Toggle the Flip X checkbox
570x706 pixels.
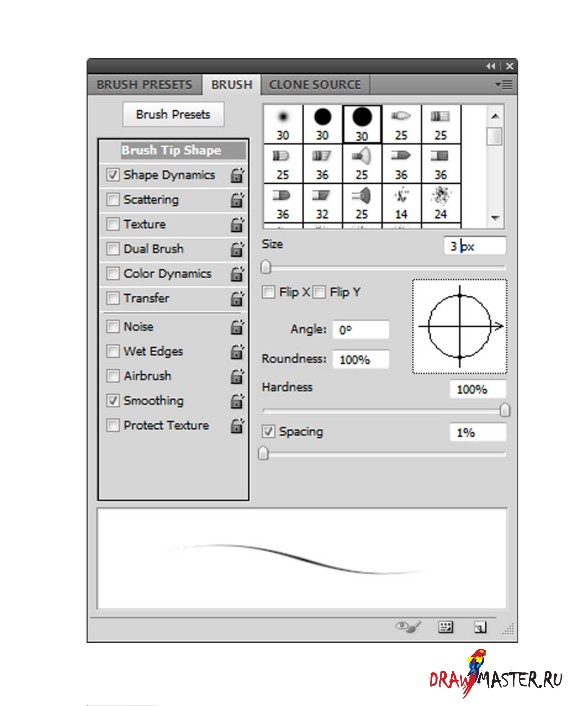pos(268,292)
